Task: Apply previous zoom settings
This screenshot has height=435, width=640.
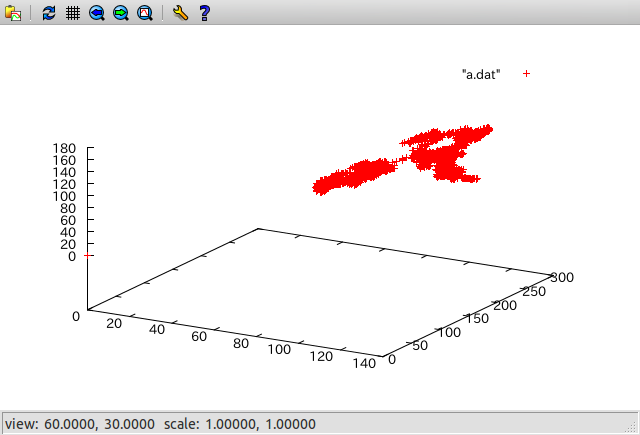Action: pos(97,13)
